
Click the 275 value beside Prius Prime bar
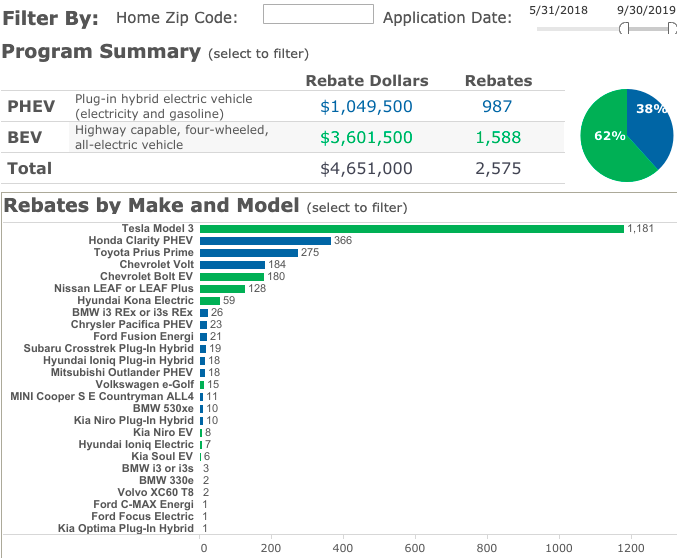(x=310, y=253)
